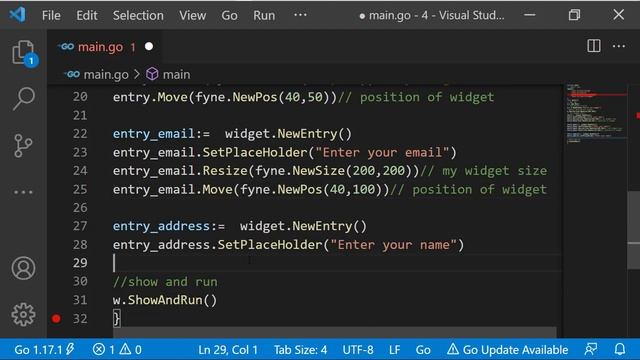Click the Go 1.17.1 version status item
Image resolution: width=640 pixels, height=360 pixels.
(44, 350)
